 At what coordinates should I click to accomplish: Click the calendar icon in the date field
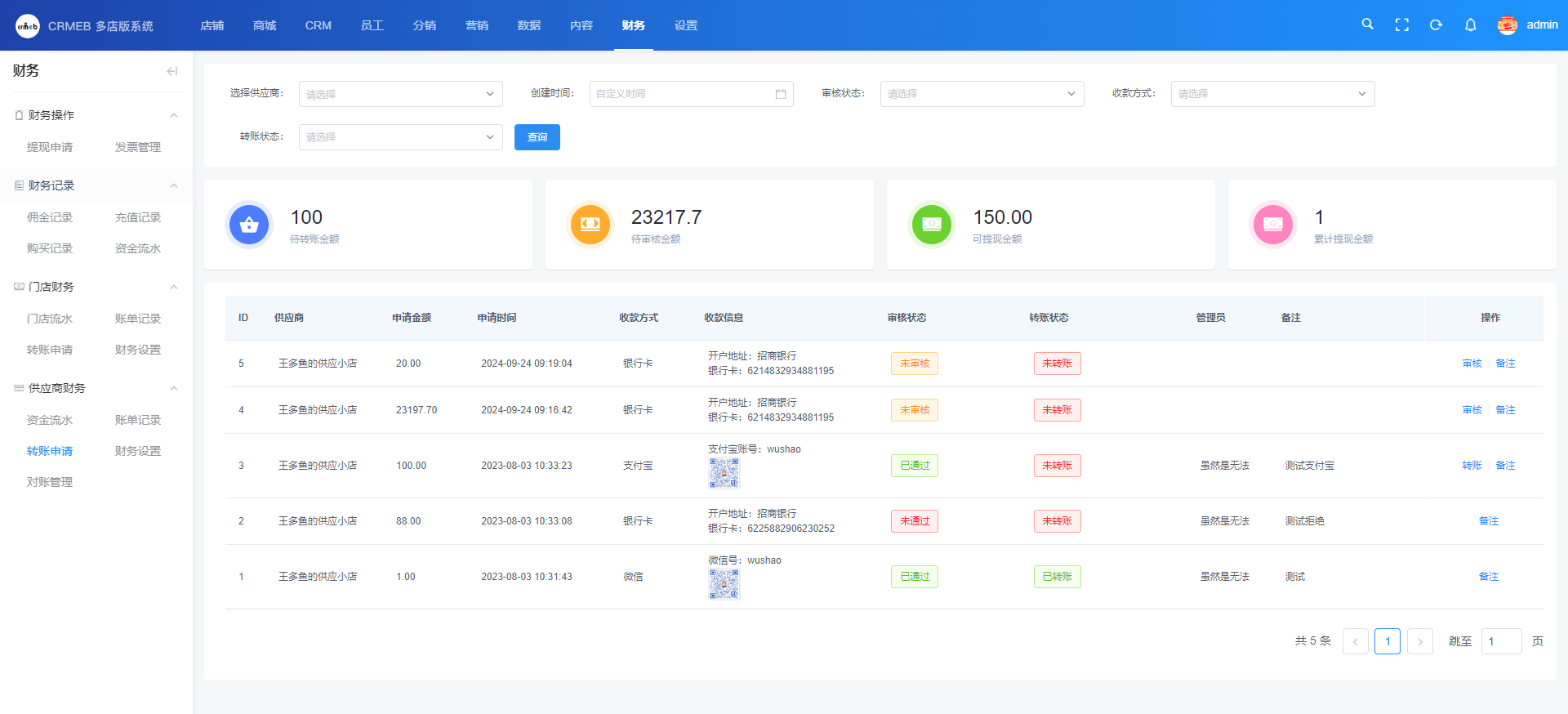(x=780, y=94)
